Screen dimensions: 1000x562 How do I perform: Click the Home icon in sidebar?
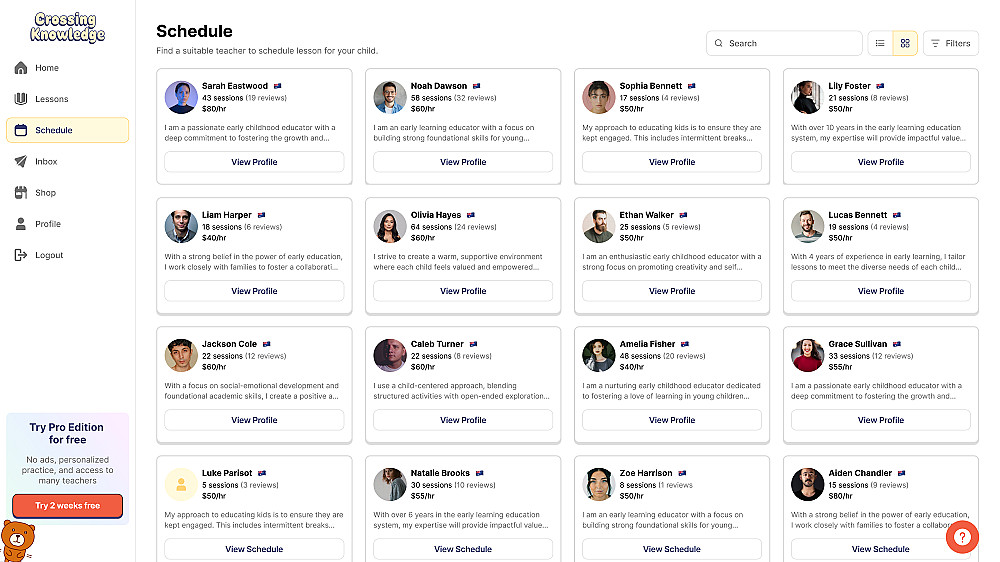21,68
